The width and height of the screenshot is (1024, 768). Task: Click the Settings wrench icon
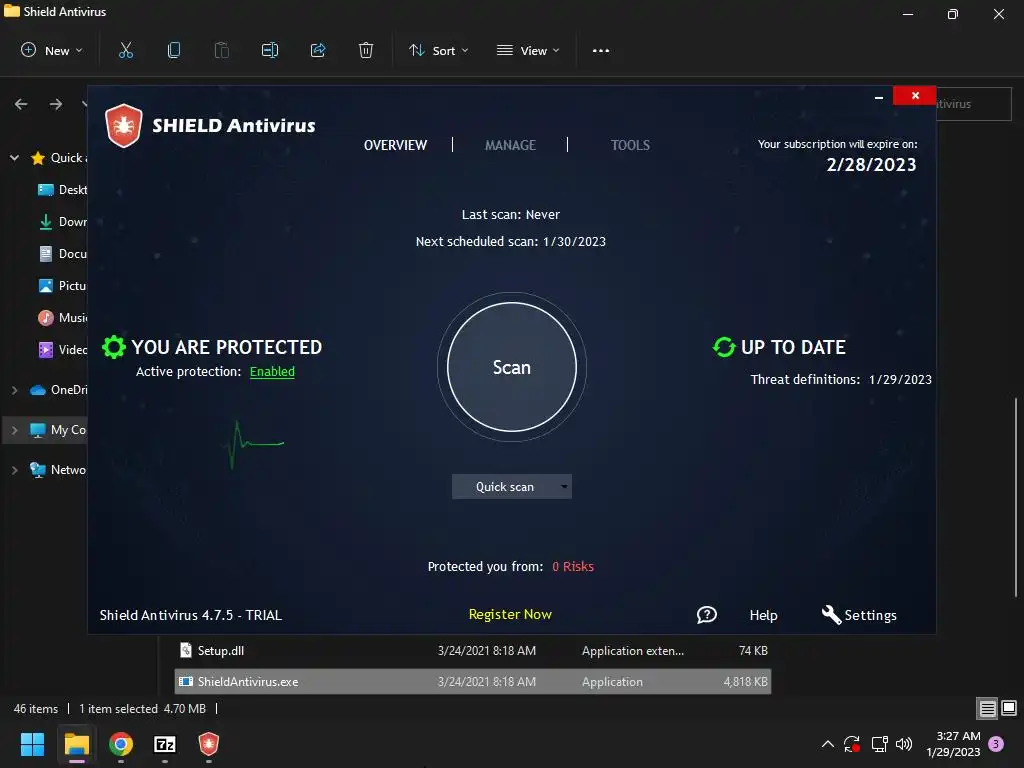pos(831,615)
